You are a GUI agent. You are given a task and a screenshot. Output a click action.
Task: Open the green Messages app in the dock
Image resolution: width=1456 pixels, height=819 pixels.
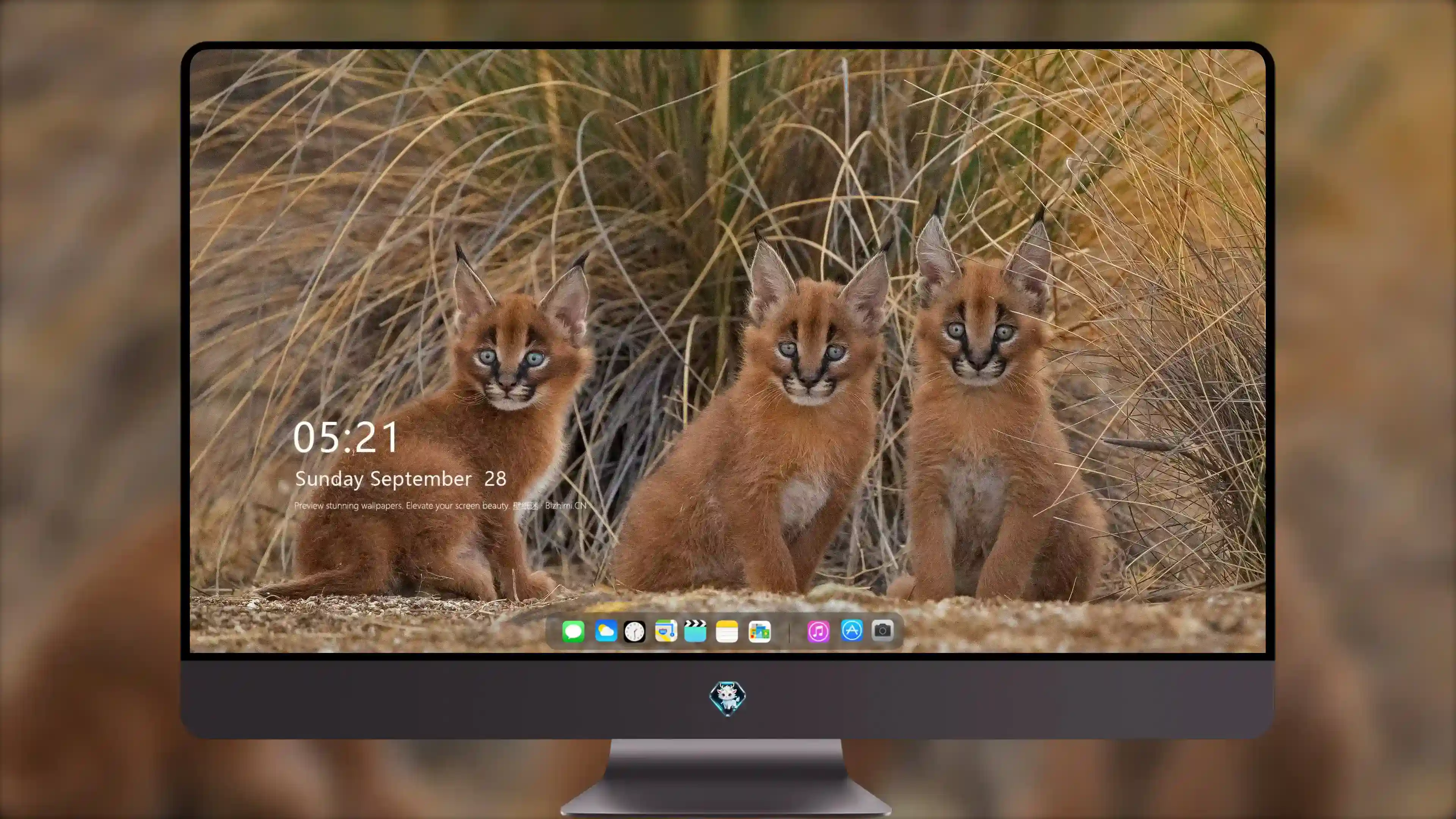coord(573,631)
